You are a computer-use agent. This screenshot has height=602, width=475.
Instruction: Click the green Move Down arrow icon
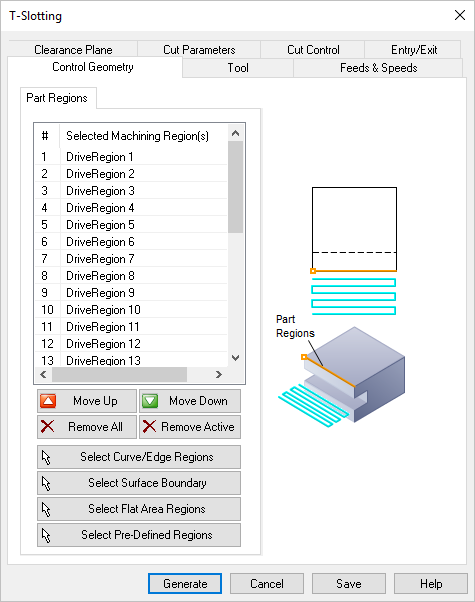150,401
